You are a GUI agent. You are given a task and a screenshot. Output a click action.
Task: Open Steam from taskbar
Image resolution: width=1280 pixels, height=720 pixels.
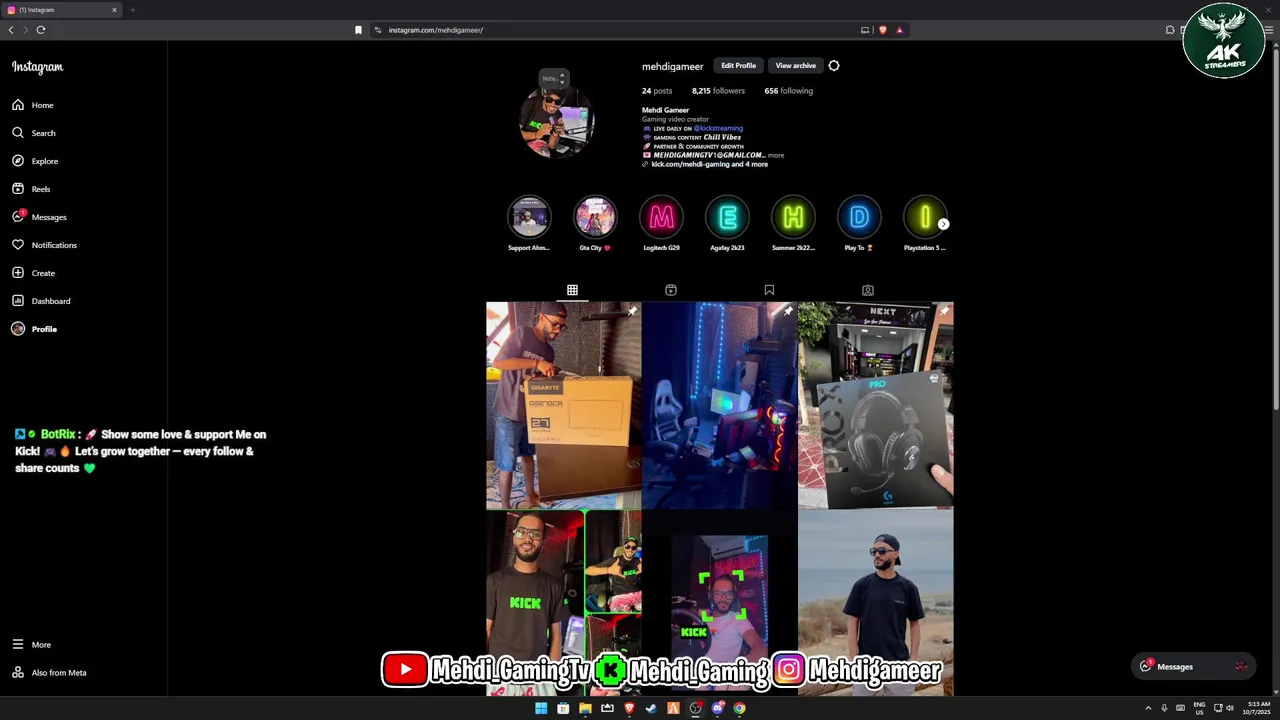click(651, 708)
